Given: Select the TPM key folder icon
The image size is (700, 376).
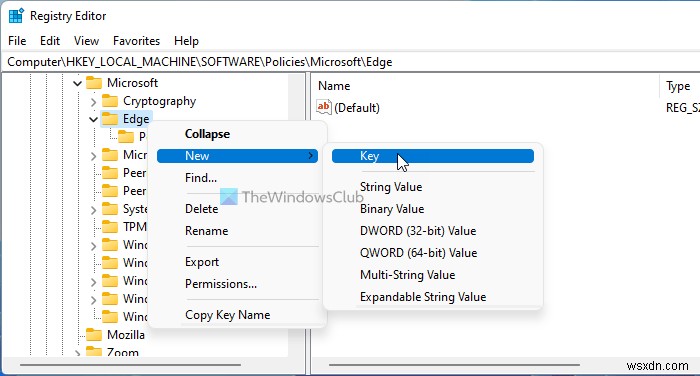Looking at the screenshot, I should (x=110, y=227).
